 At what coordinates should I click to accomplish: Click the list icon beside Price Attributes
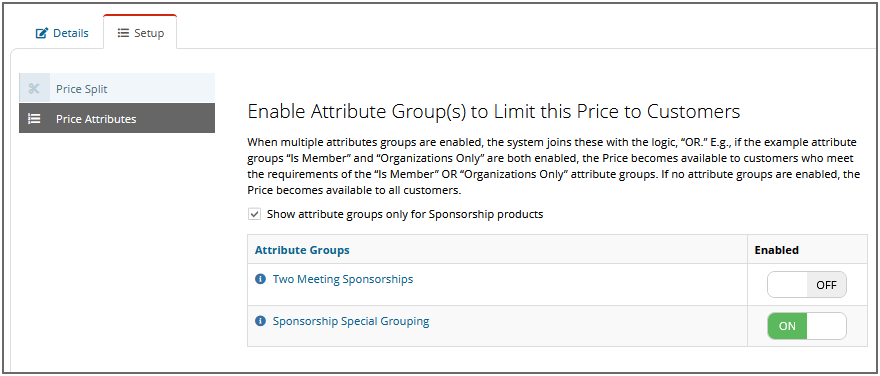[34, 119]
